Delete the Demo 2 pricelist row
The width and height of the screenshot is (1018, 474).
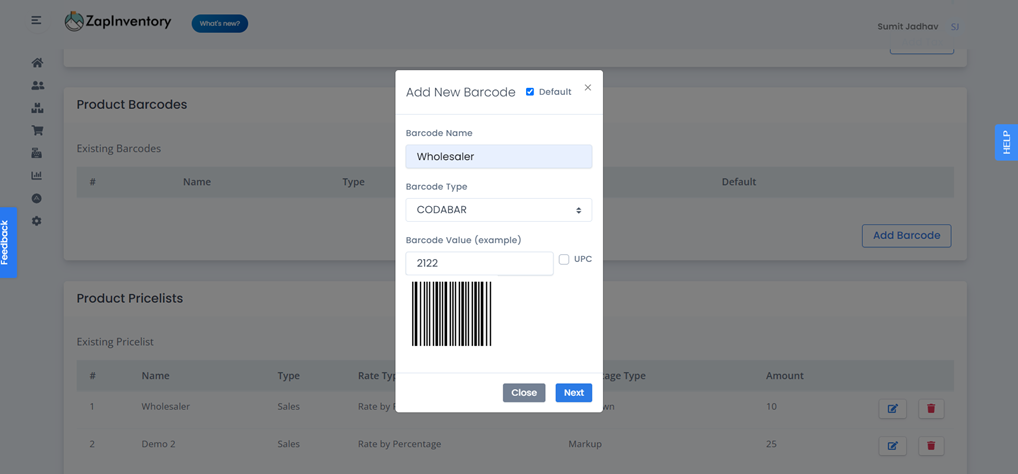931,445
